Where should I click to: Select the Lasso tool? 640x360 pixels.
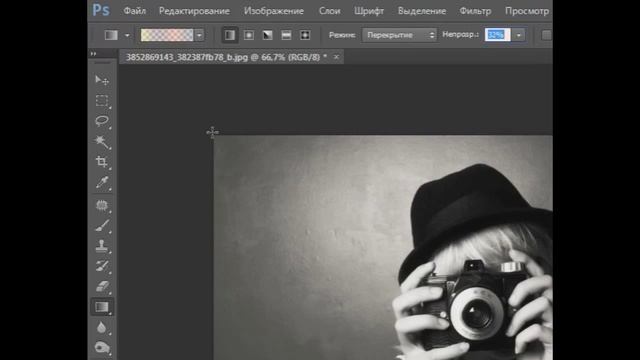point(102,121)
